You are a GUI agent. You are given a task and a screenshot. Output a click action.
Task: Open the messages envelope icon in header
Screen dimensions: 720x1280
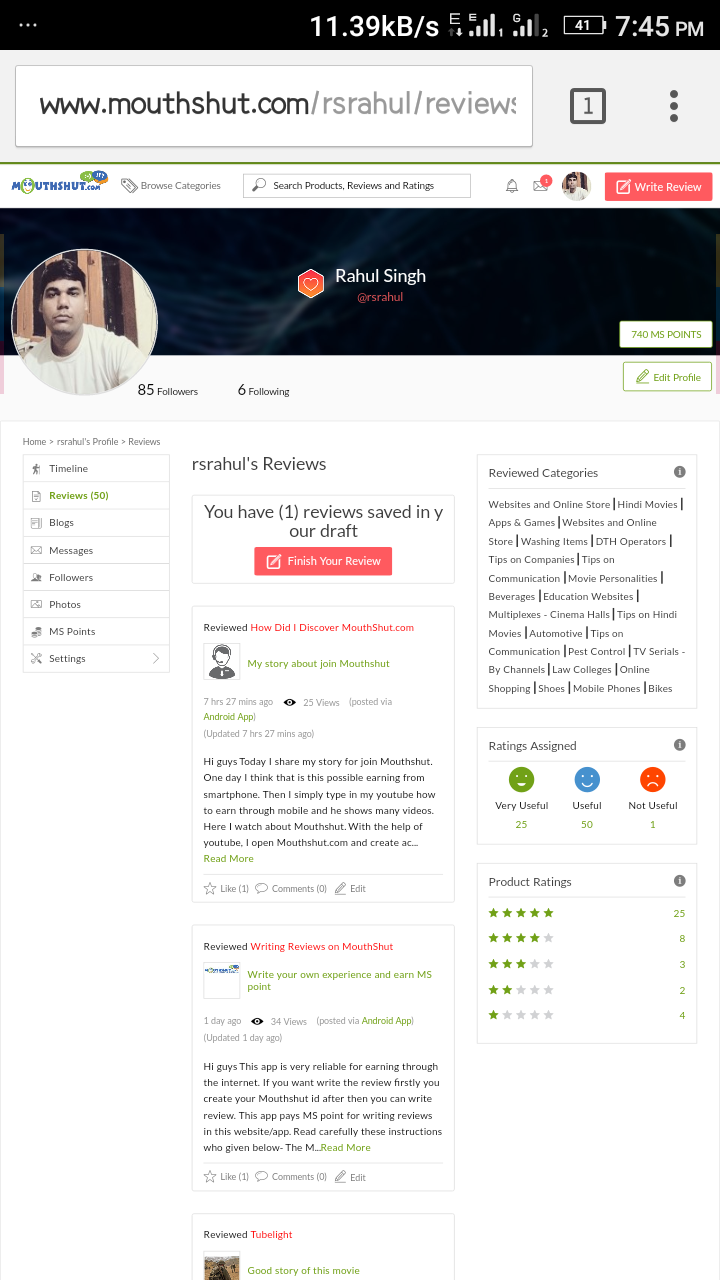541,186
